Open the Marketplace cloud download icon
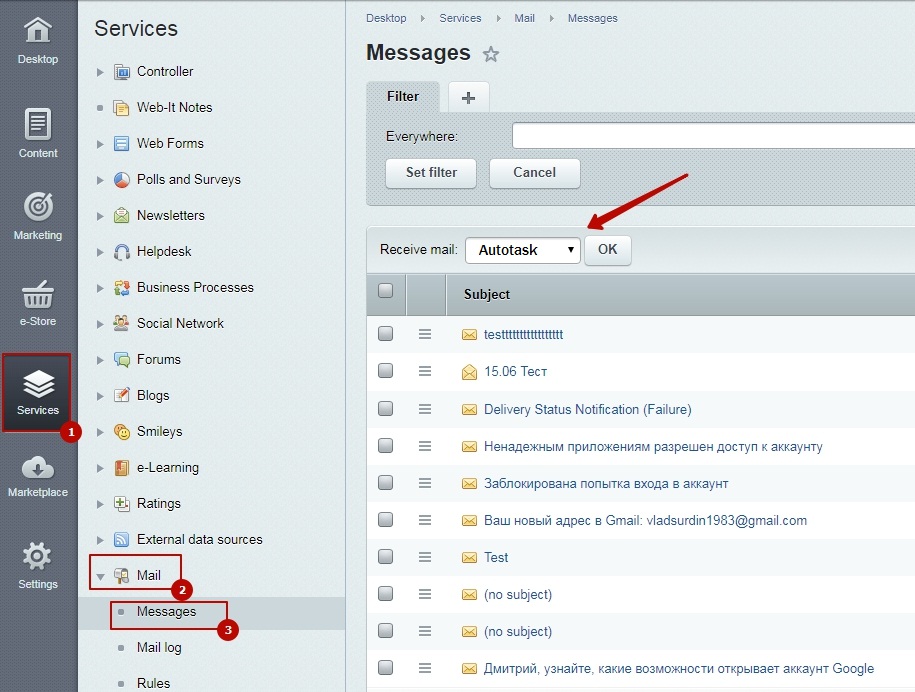 [x=38, y=468]
